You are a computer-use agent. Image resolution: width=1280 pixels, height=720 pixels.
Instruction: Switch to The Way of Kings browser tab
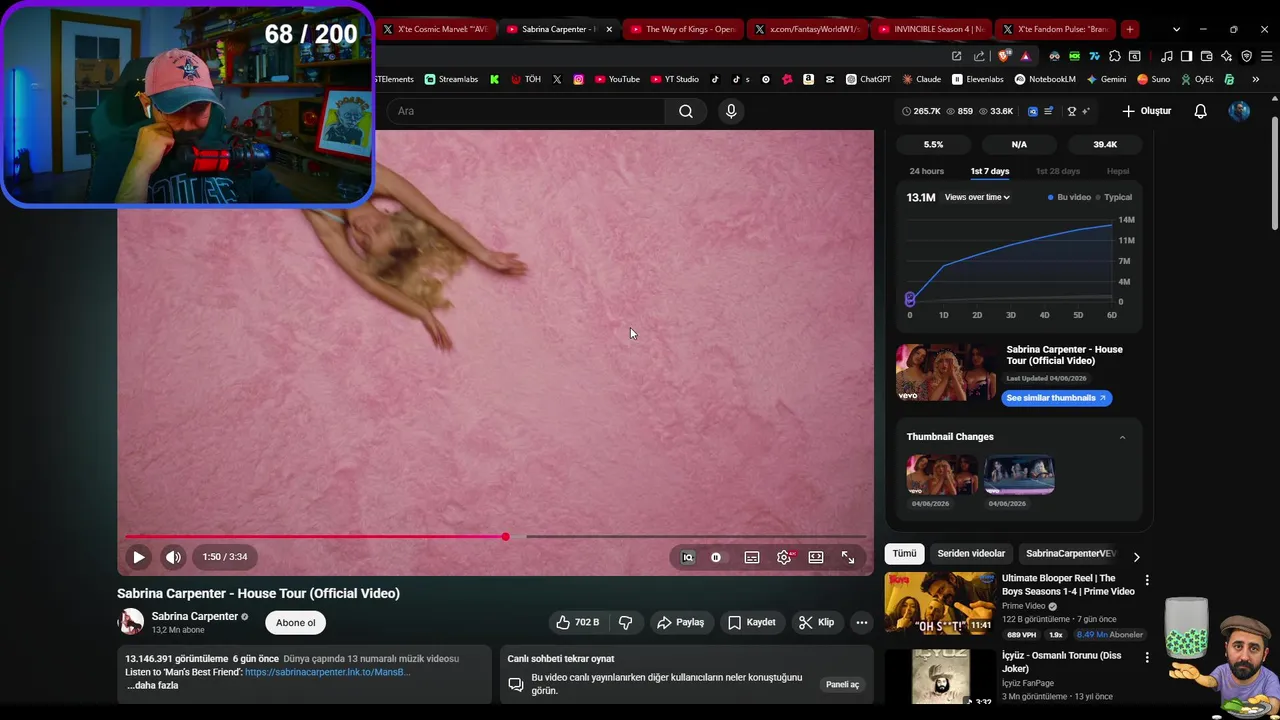point(684,29)
